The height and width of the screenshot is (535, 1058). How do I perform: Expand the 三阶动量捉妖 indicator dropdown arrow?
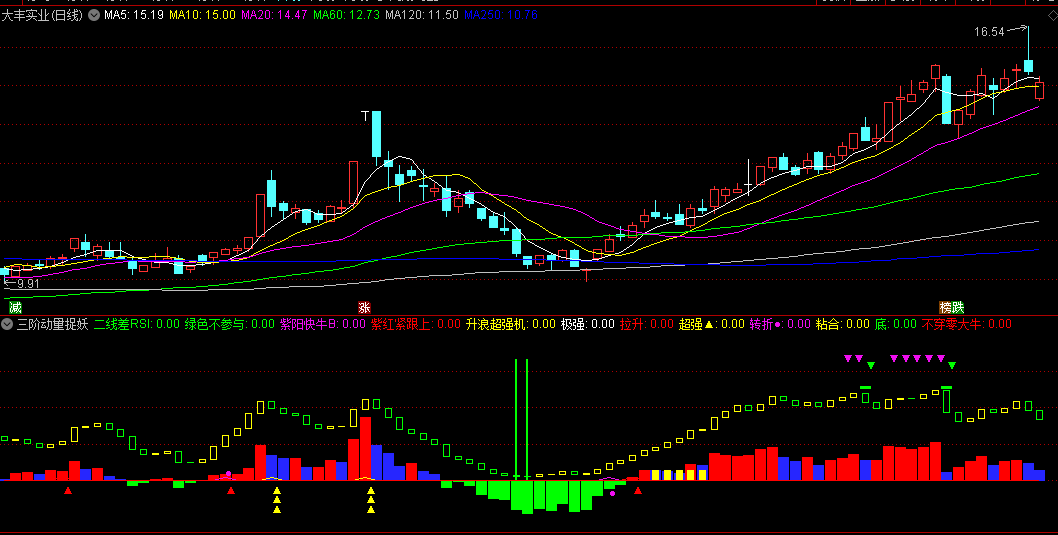(7, 325)
